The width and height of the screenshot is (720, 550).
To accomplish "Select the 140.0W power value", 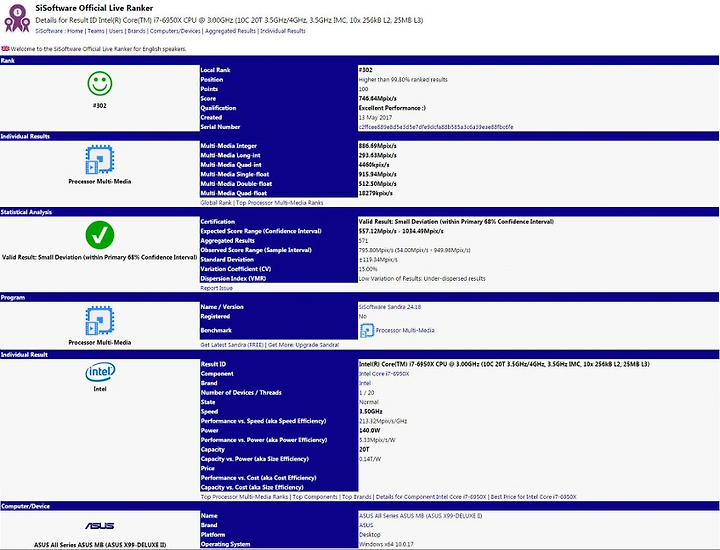I will point(370,430).
